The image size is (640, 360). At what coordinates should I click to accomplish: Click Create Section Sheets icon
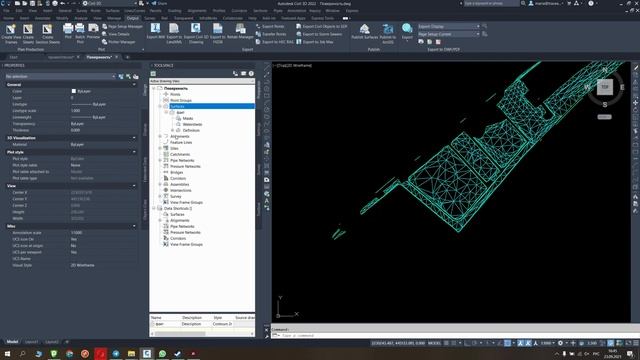tap(47, 29)
